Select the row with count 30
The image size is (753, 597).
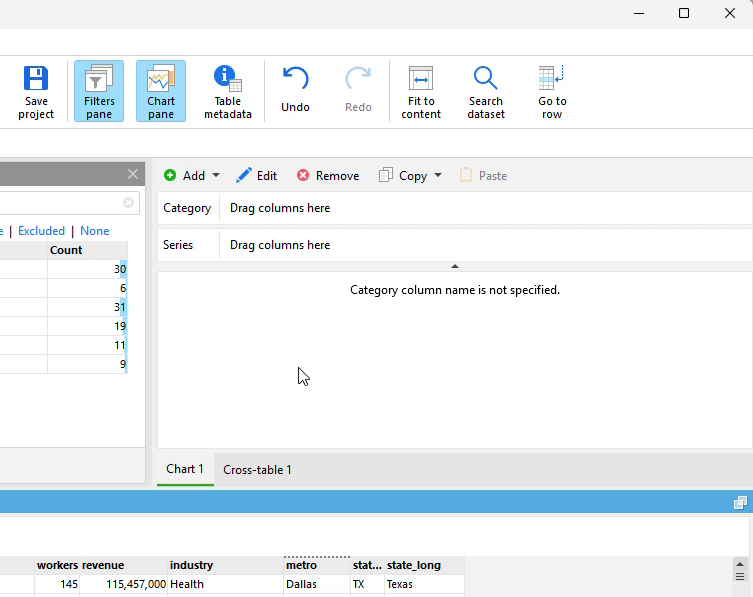click(63, 269)
